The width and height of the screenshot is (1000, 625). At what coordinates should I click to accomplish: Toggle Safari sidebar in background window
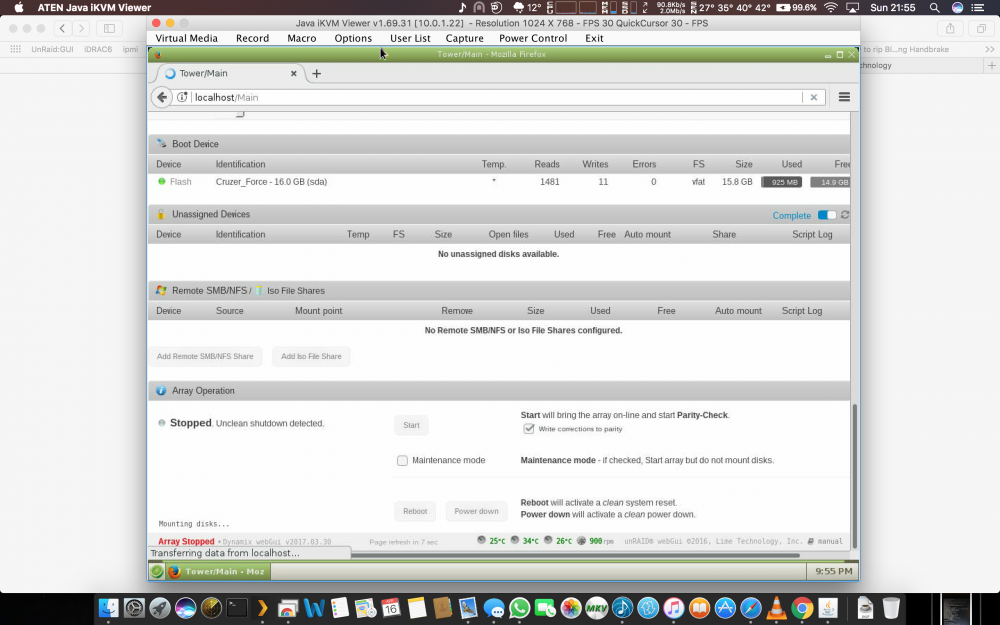109,28
